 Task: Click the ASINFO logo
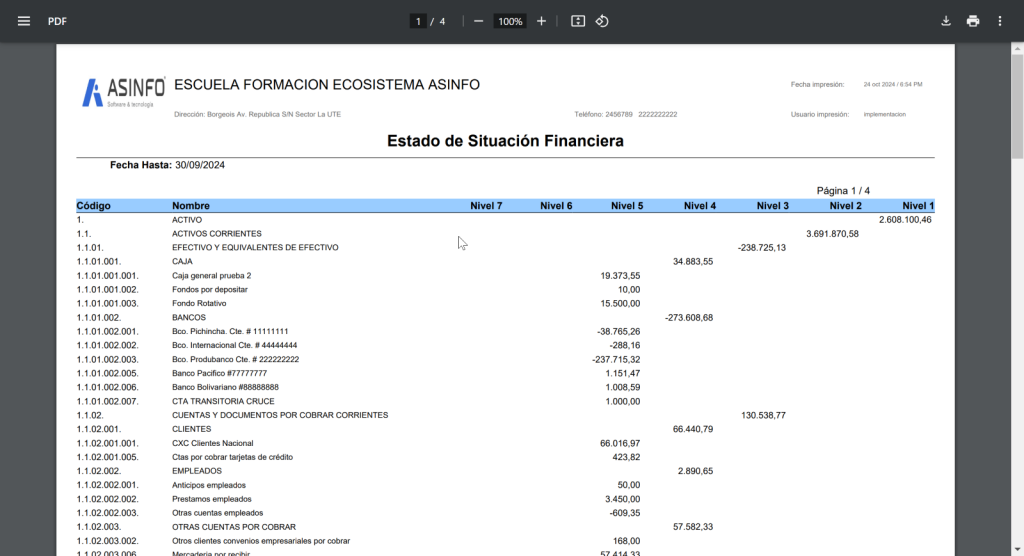123,93
